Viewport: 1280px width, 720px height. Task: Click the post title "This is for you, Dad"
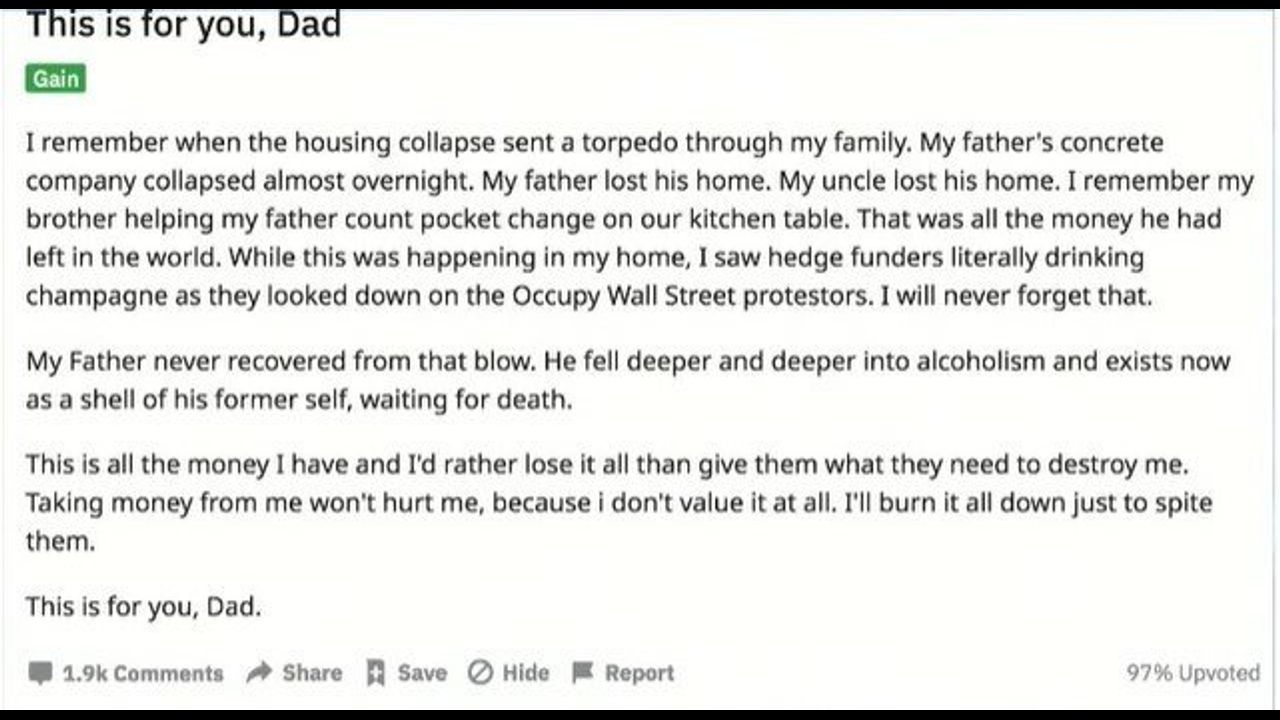coord(184,24)
